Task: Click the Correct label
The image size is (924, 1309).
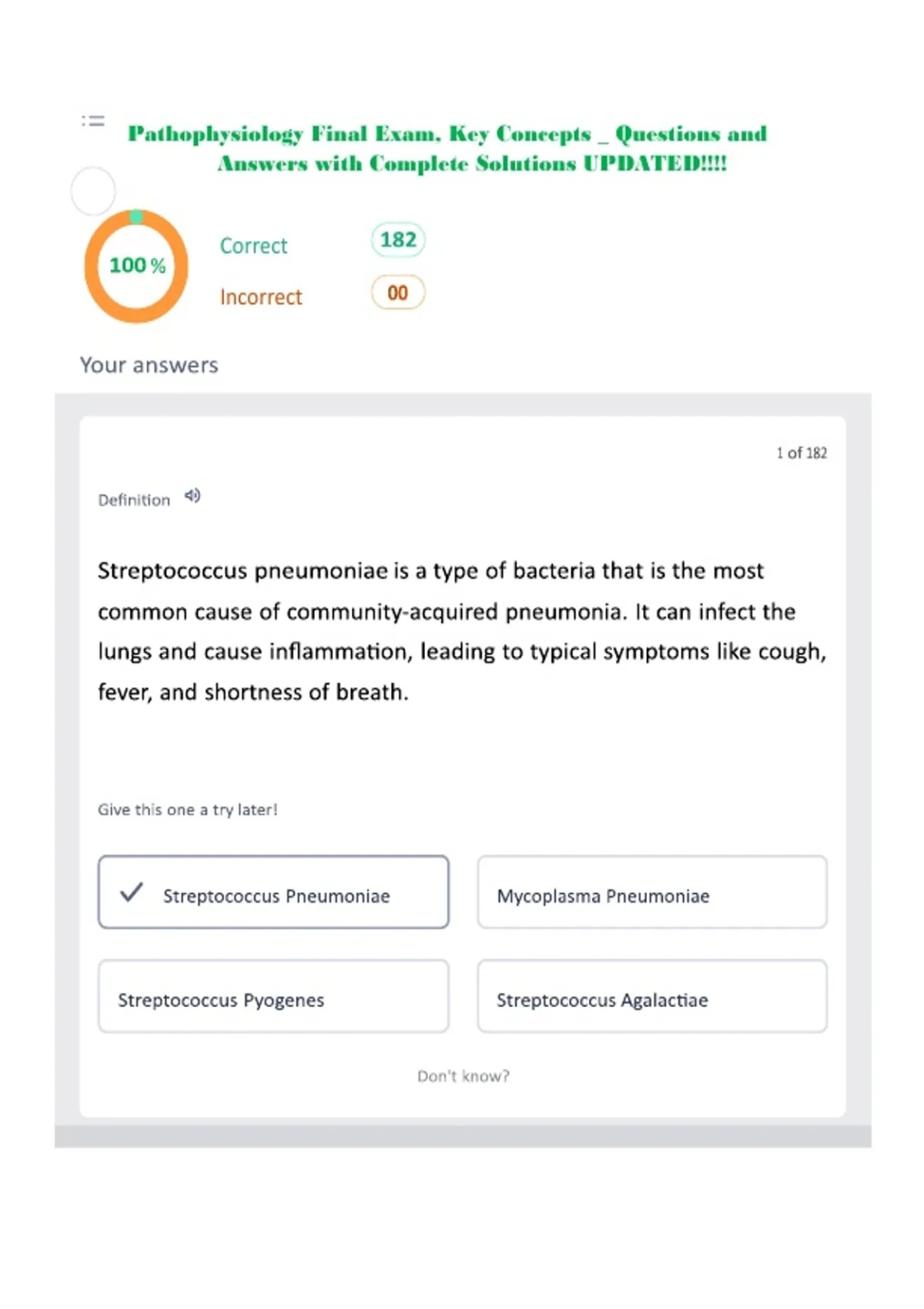Action: click(x=253, y=246)
